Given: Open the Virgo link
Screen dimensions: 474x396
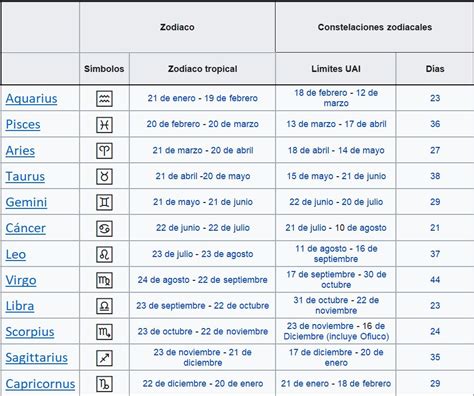Looking at the screenshot, I should click(21, 280).
